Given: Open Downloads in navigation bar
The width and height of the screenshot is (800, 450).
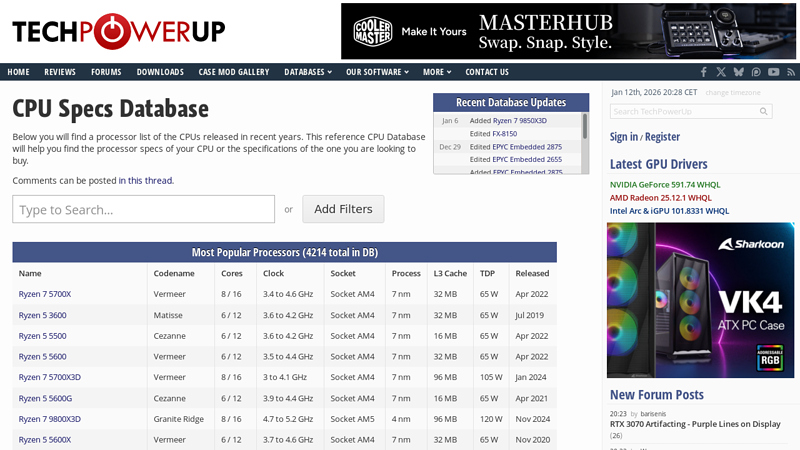Looking at the screenshot, I should point(160,72).
